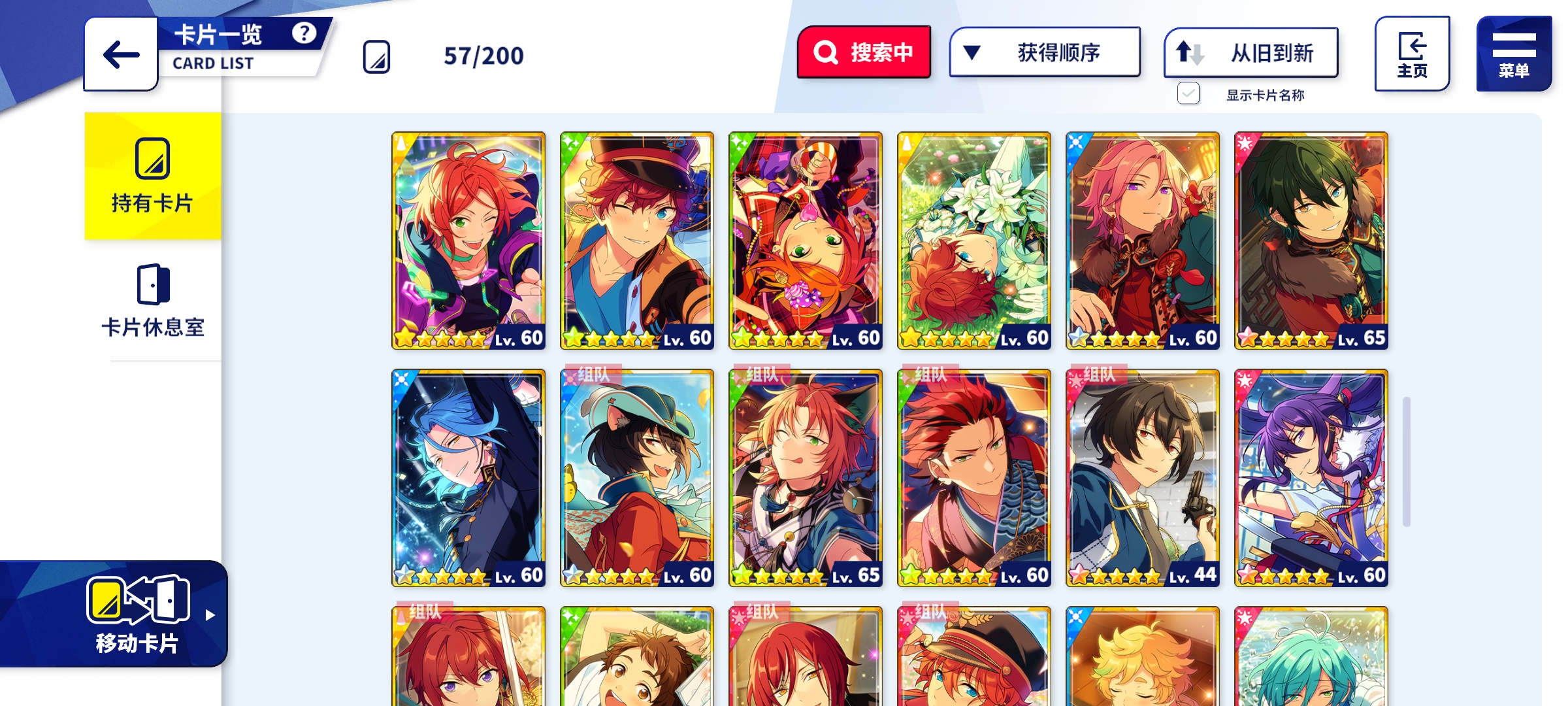Open the 菜单 hamburger menu

coord(1514,54)
